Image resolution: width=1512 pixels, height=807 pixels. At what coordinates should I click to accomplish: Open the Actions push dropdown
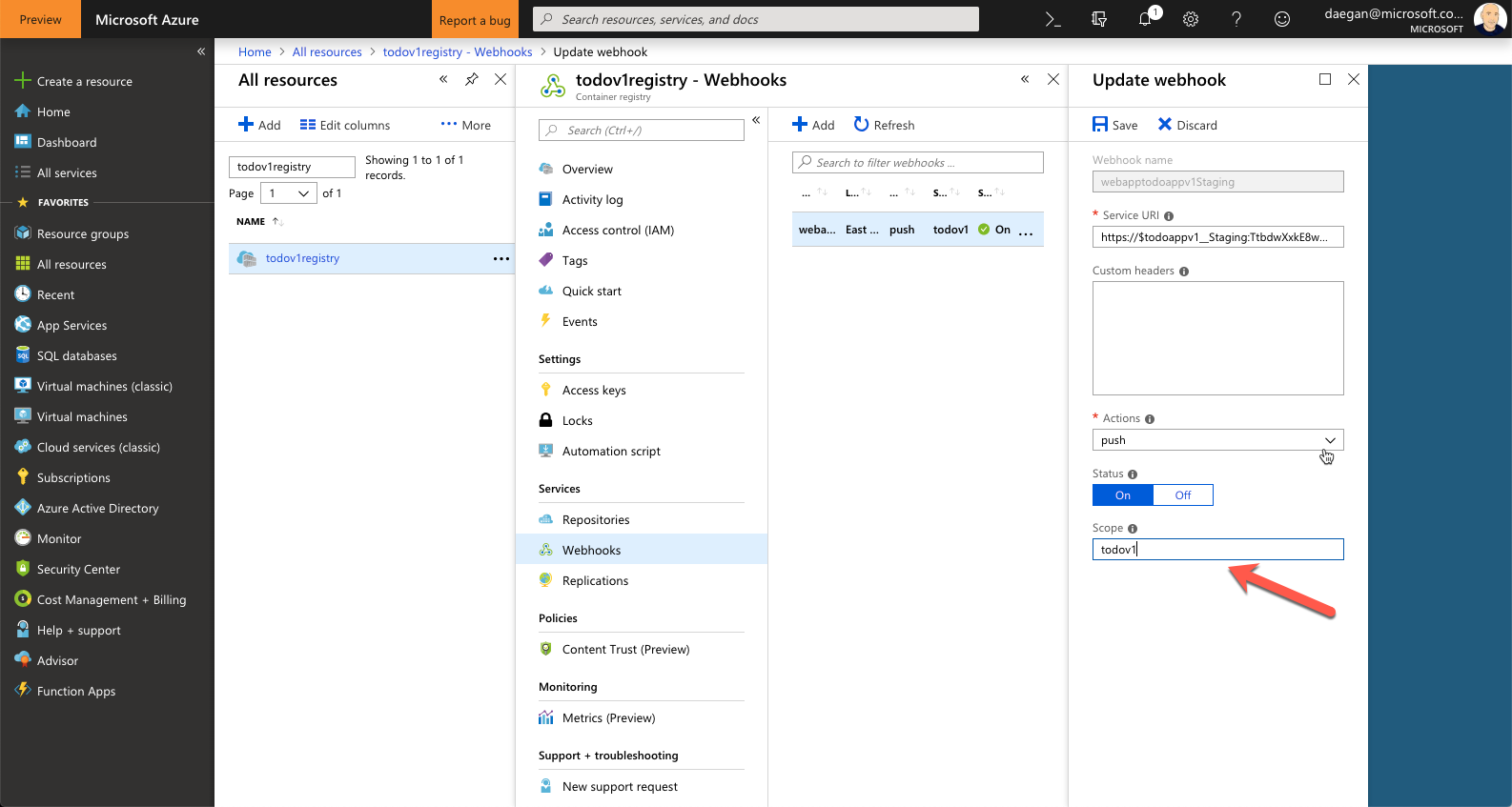1217,440
